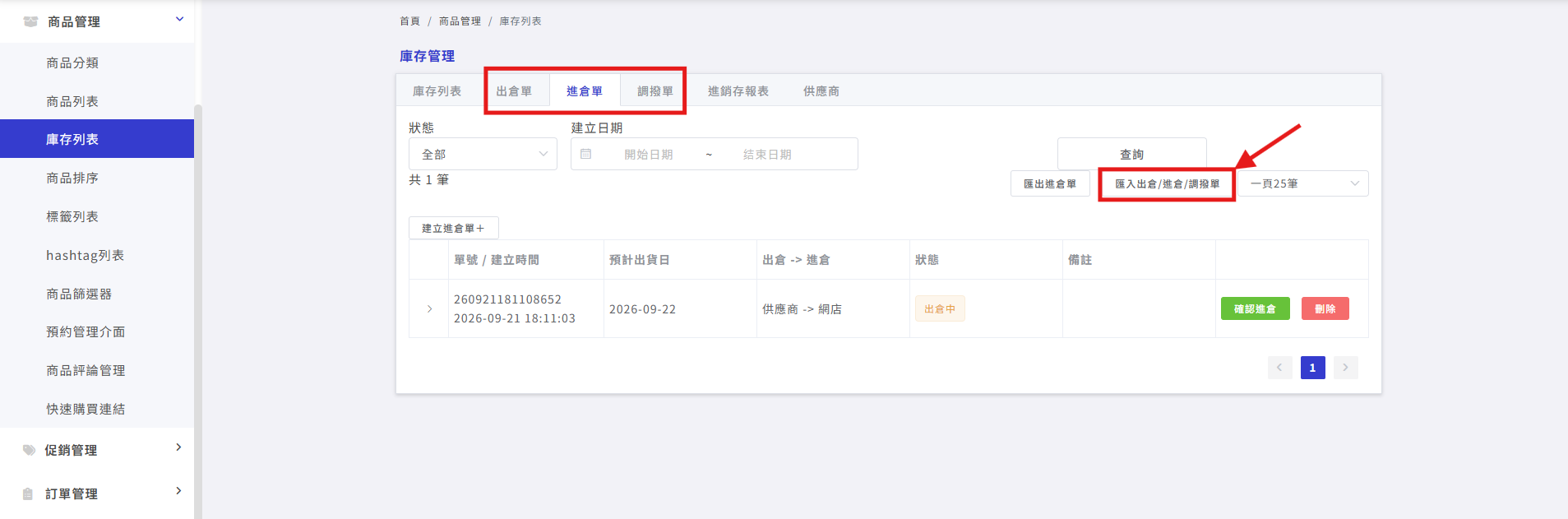Go to the previous page arrow
This screenshot has height=519, width=1568.
click(x=1279, y=368)
